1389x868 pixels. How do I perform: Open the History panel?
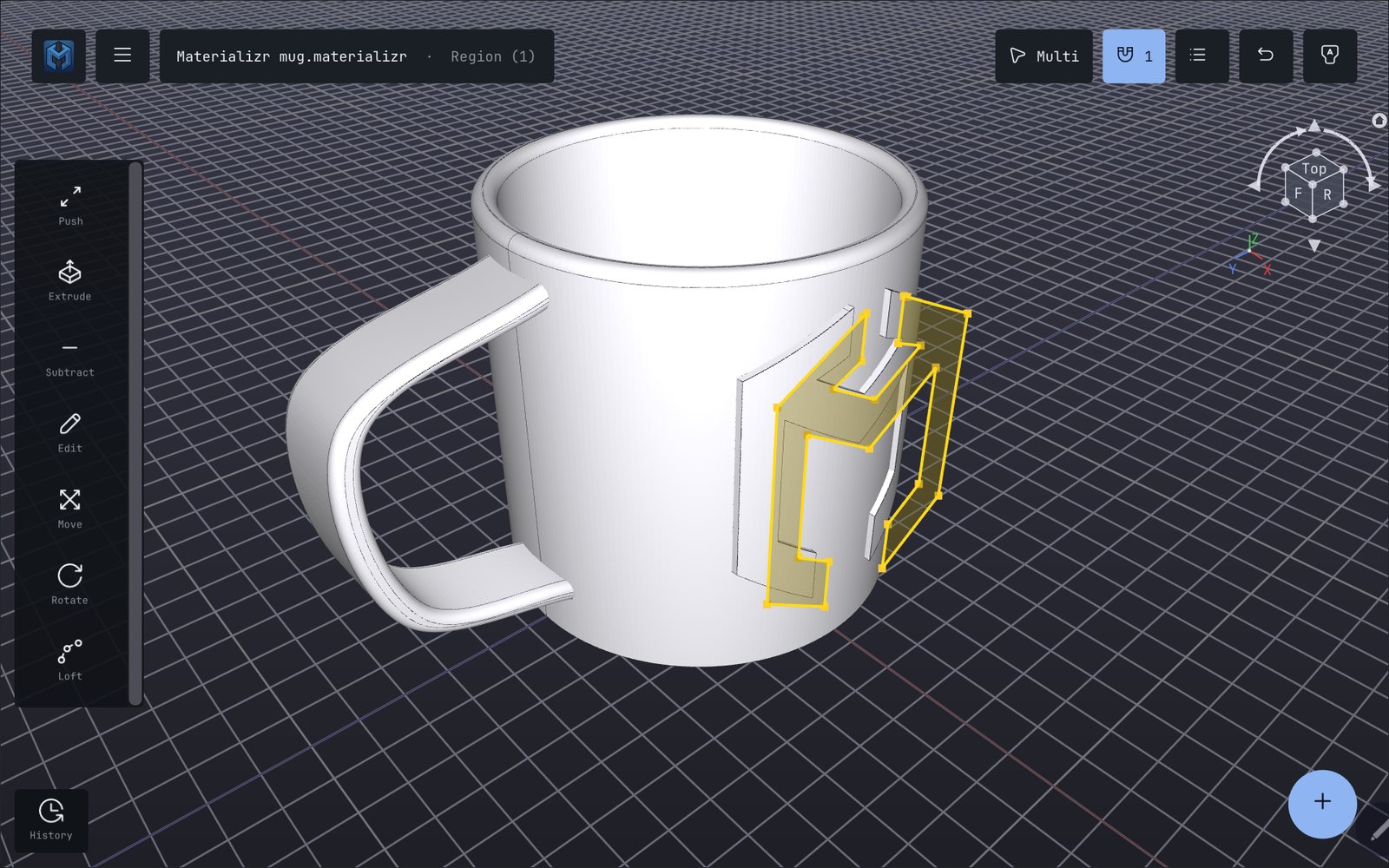point(51,820)
